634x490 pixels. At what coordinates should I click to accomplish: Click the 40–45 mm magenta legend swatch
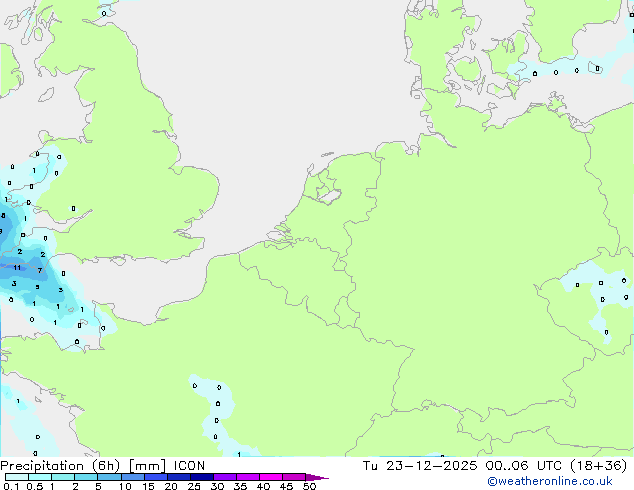(x=271, y=477)
